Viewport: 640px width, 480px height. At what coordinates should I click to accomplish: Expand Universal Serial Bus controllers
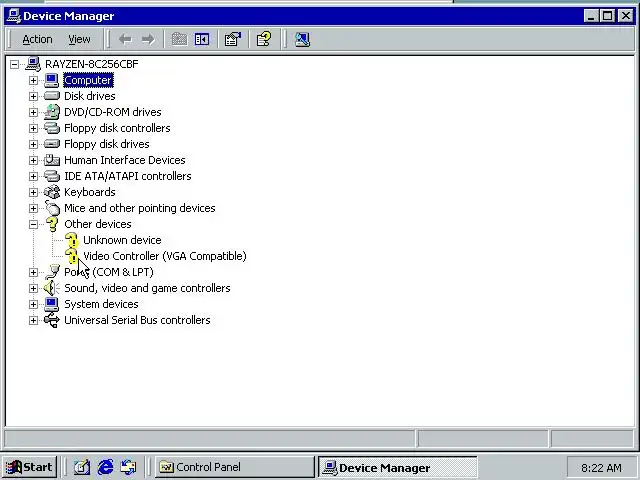click(x=33, y=320)
